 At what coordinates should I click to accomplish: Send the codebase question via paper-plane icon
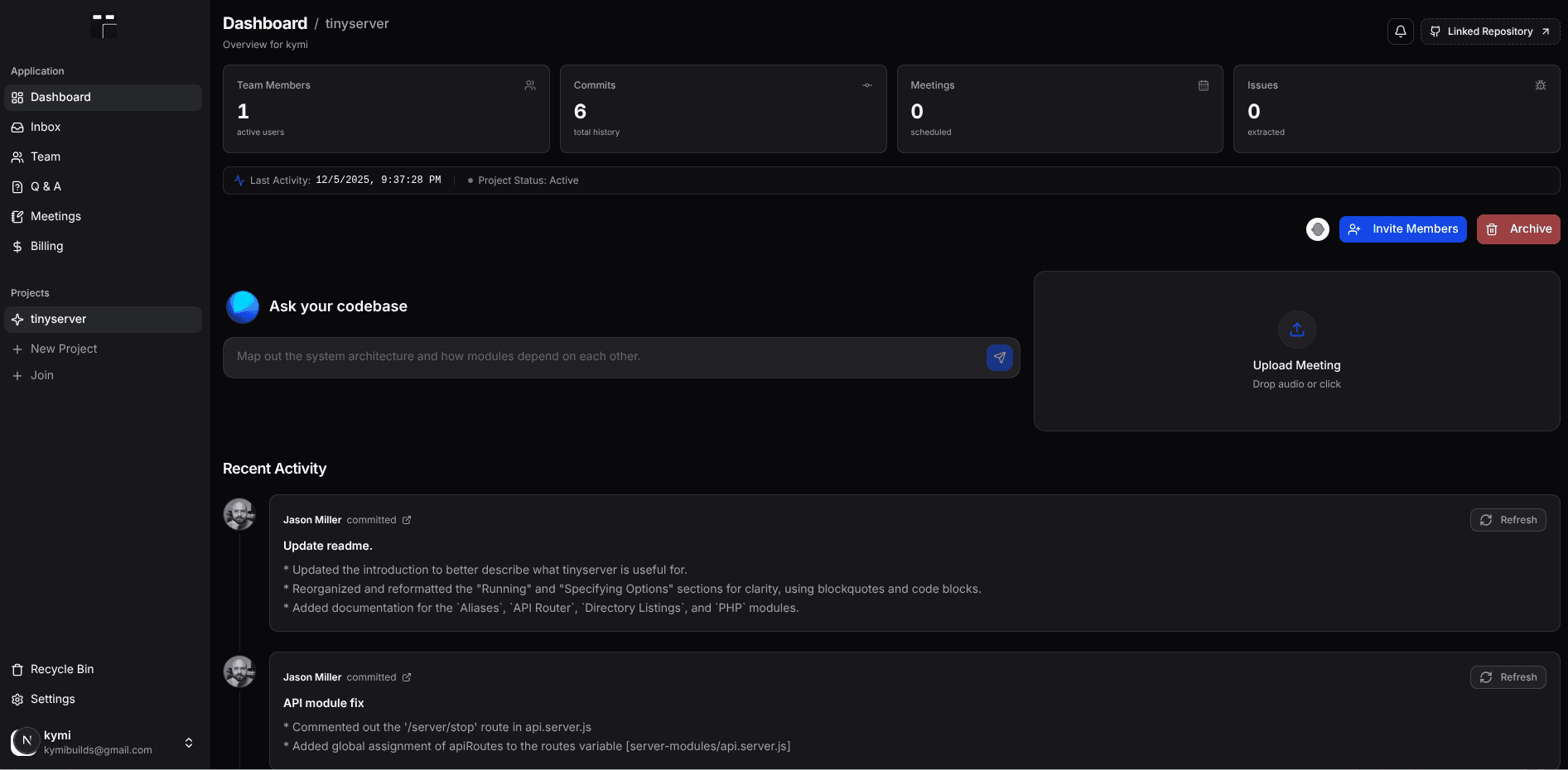pos(1000,358)
